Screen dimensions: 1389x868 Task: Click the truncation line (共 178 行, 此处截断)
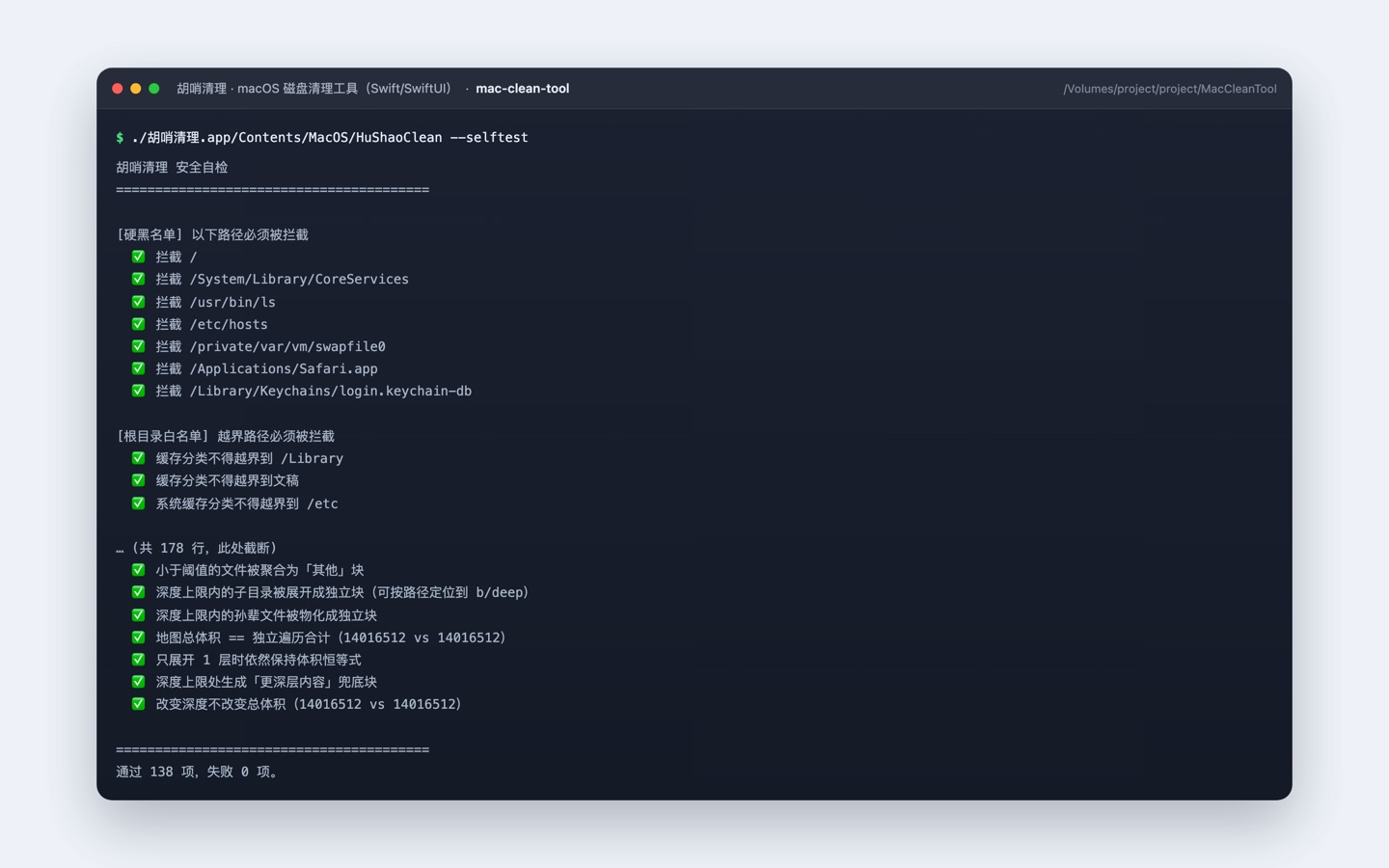[197, 549]
